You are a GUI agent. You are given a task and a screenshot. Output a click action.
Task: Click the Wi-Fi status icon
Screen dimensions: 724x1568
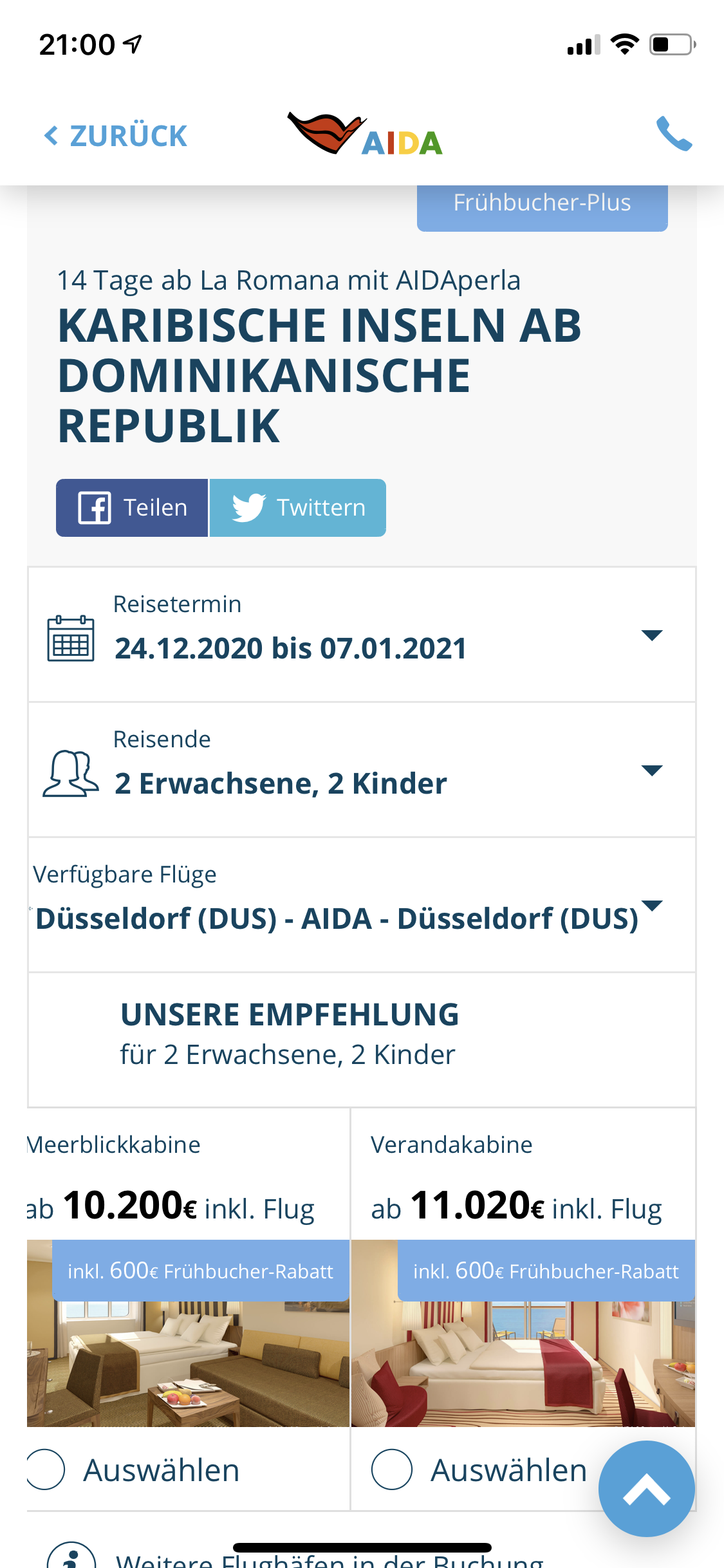(x=624, y=44)
